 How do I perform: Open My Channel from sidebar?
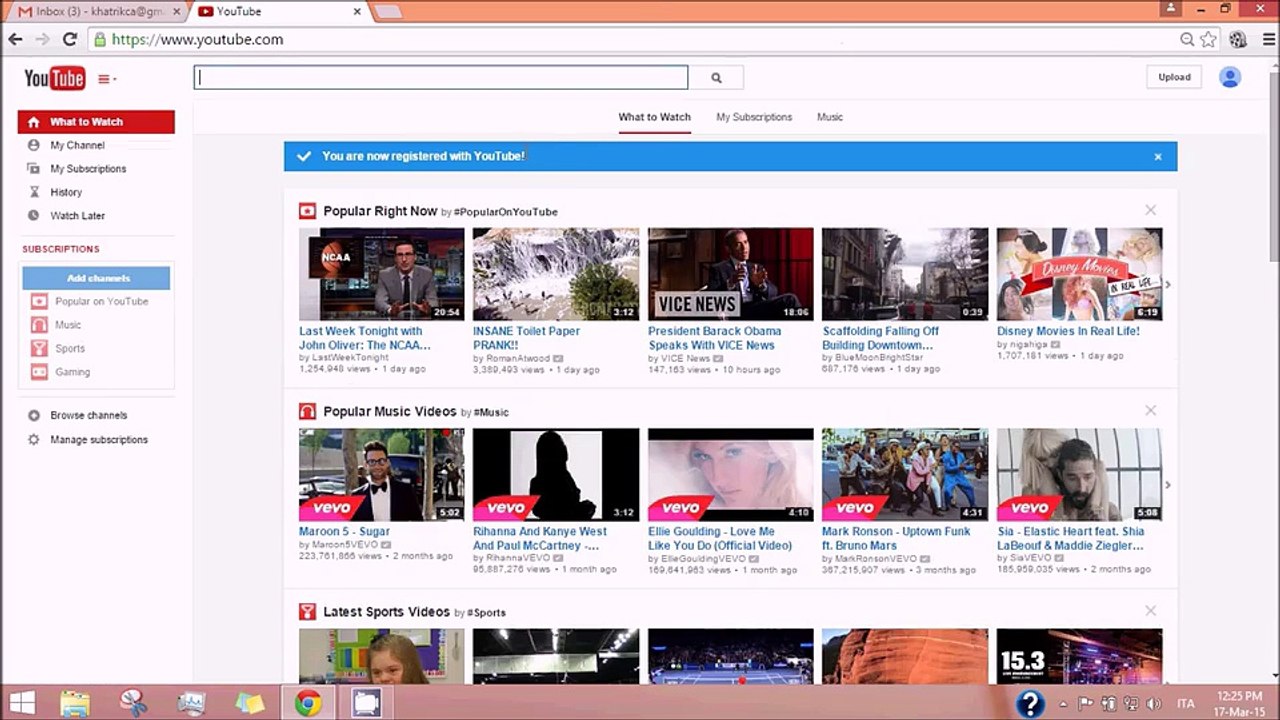[77, 145]
